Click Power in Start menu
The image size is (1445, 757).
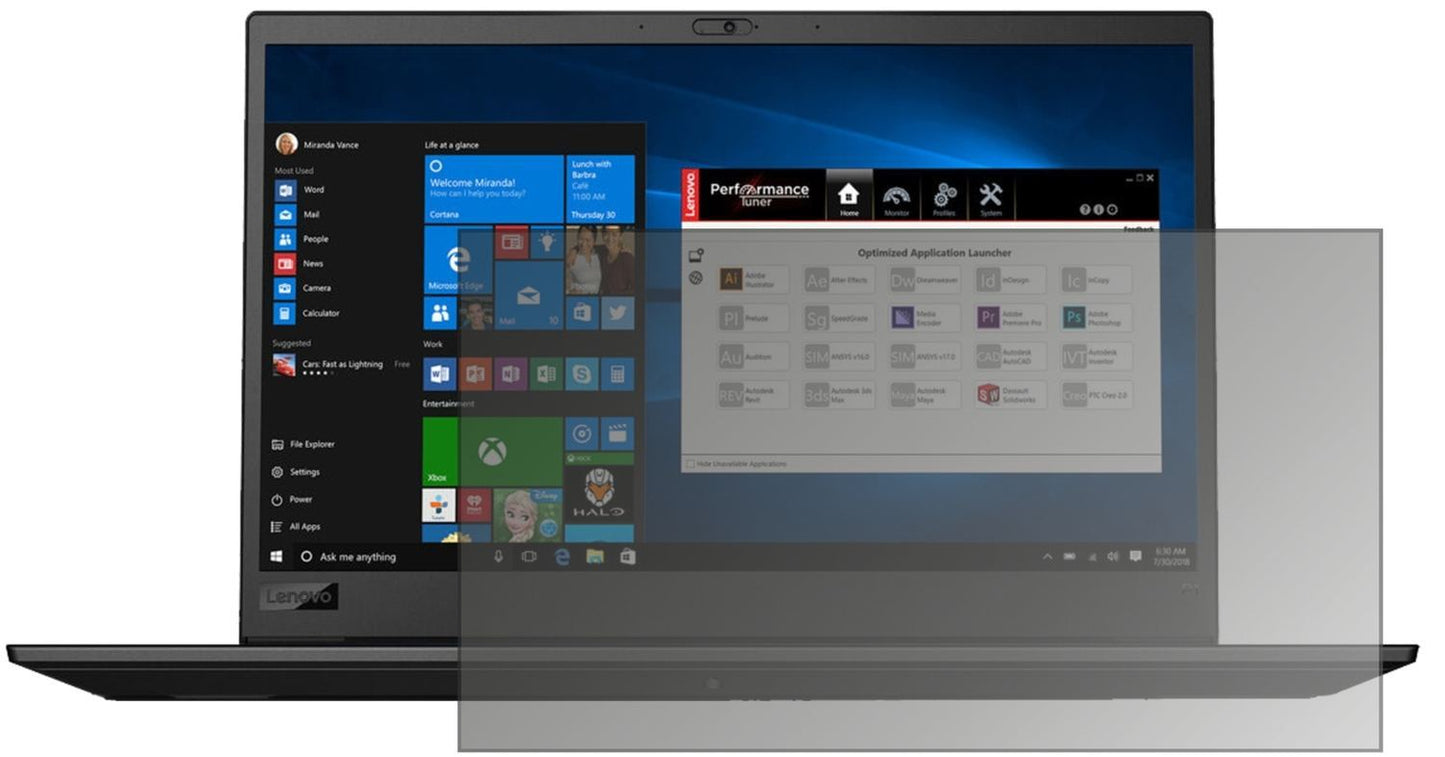pos(292,499)
